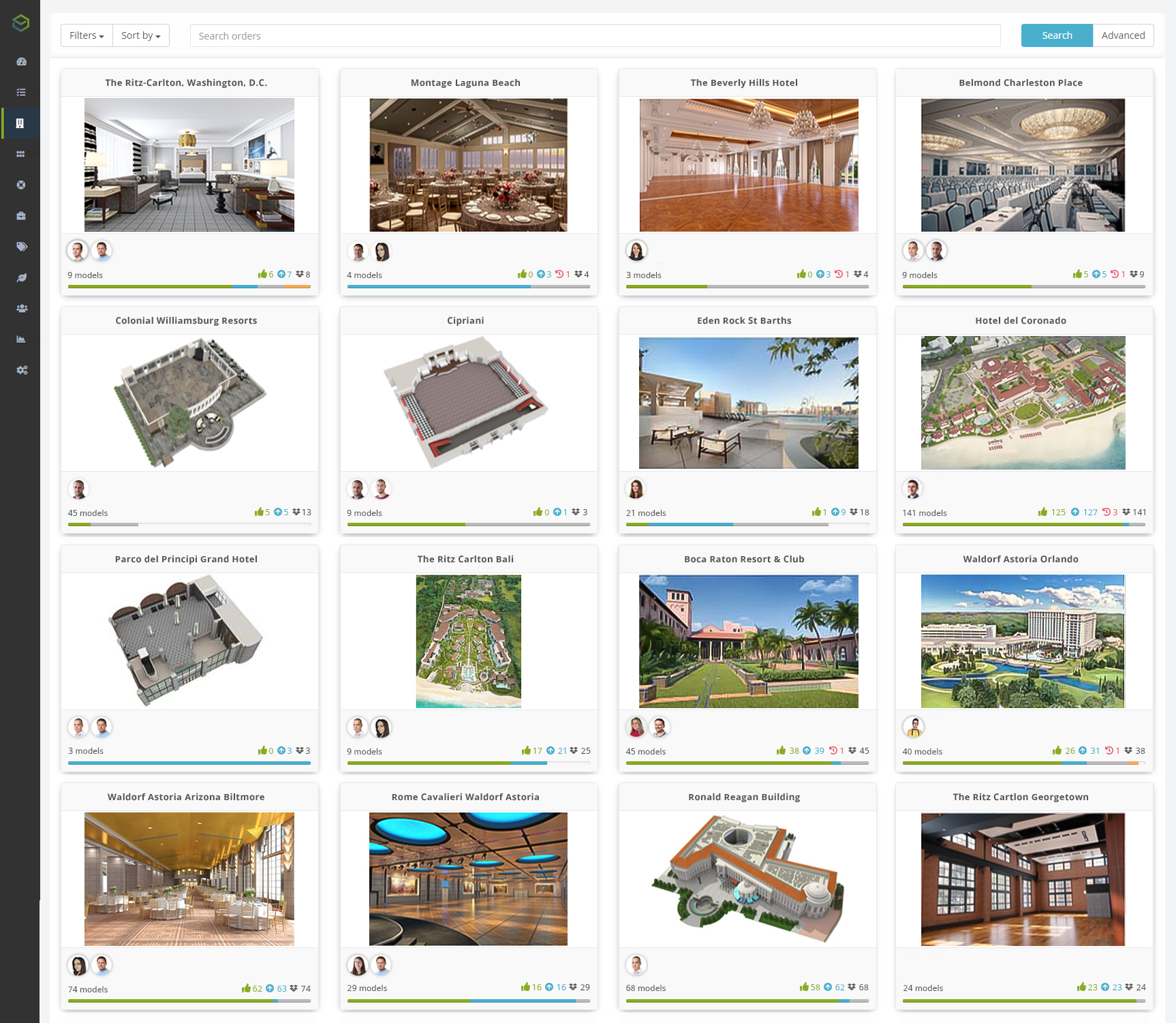Screen dimensions: 1176x1023
Task: Click thumbs-up icon on Hotel del Coronado card
Action: click(1042, 512)
